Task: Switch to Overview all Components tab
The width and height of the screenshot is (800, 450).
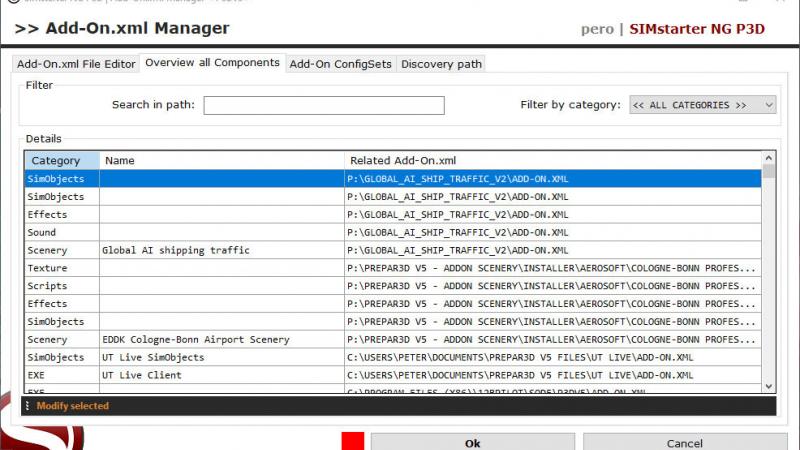Action: [x=212, y=63]
